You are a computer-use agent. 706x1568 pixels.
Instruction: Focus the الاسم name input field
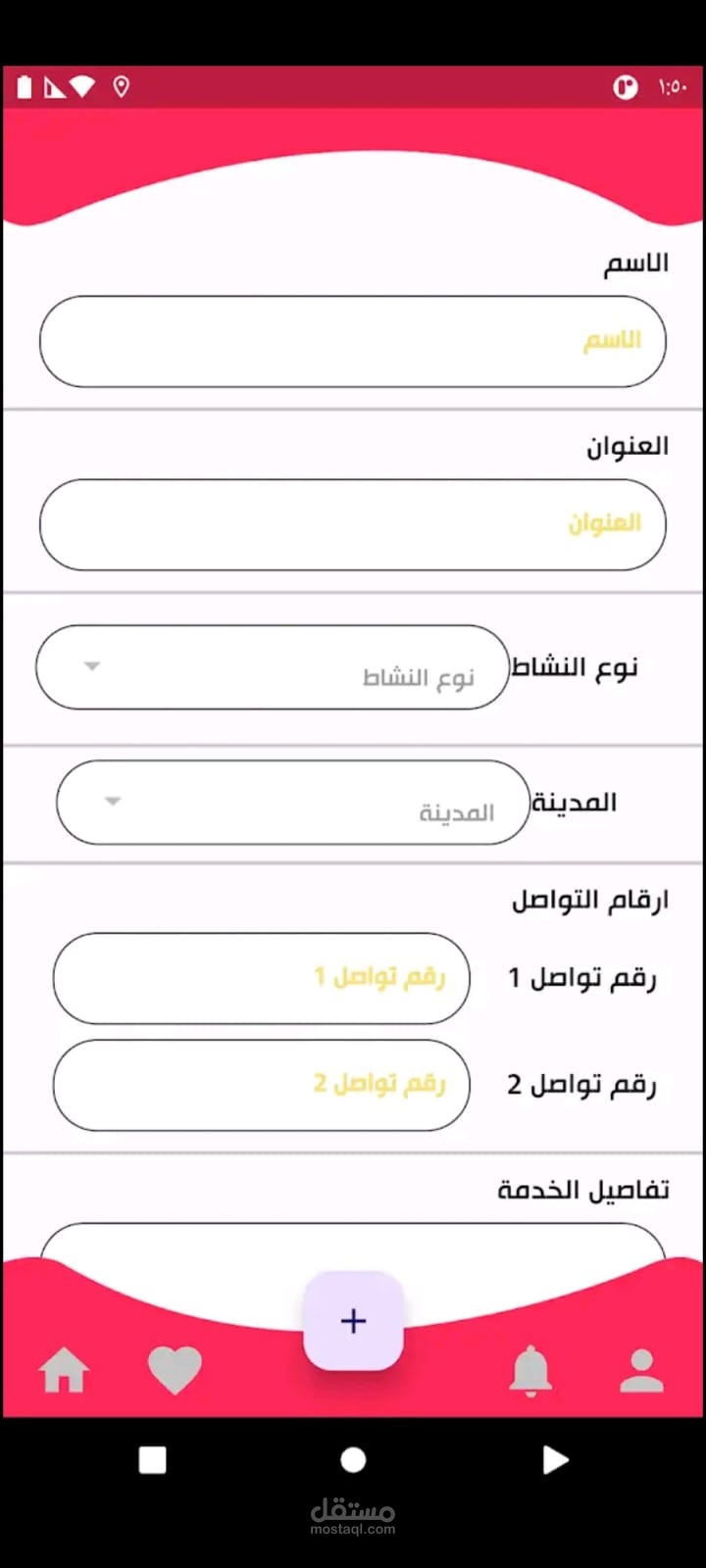[353, 341]
